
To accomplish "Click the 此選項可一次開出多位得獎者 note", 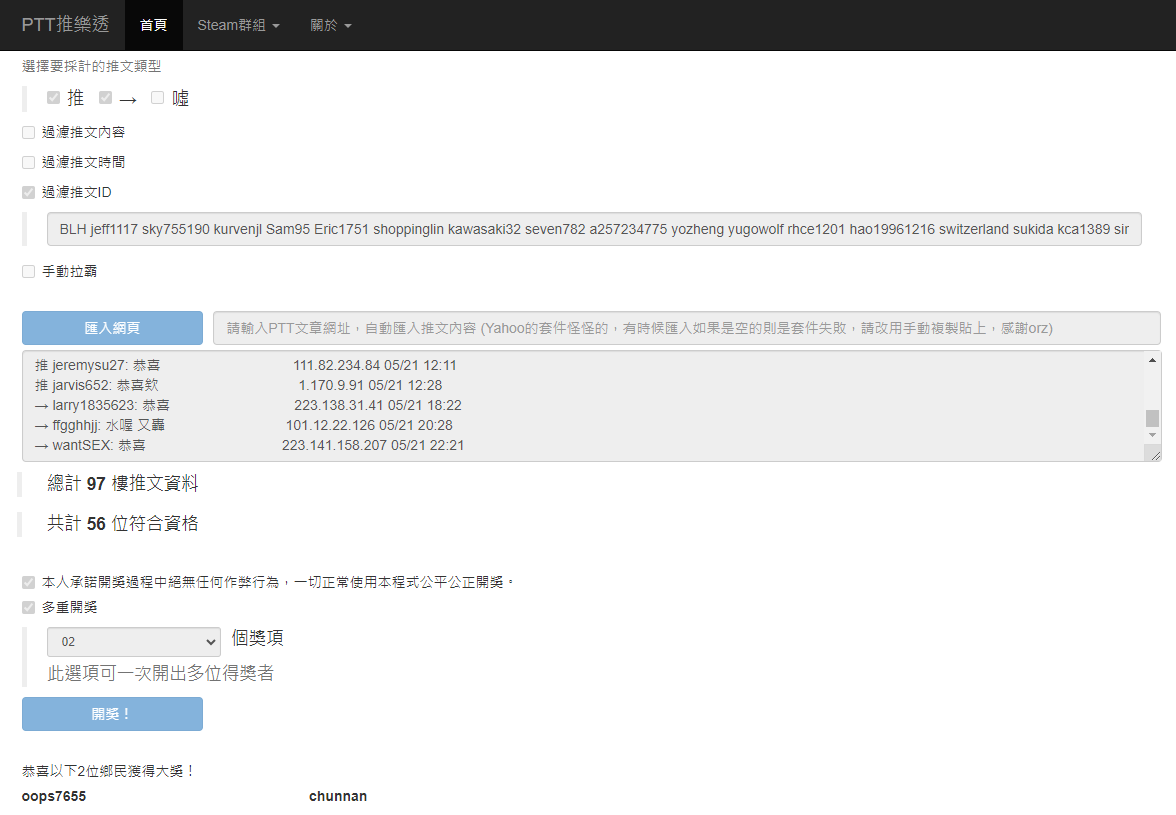I will click(x=160, y=673).
